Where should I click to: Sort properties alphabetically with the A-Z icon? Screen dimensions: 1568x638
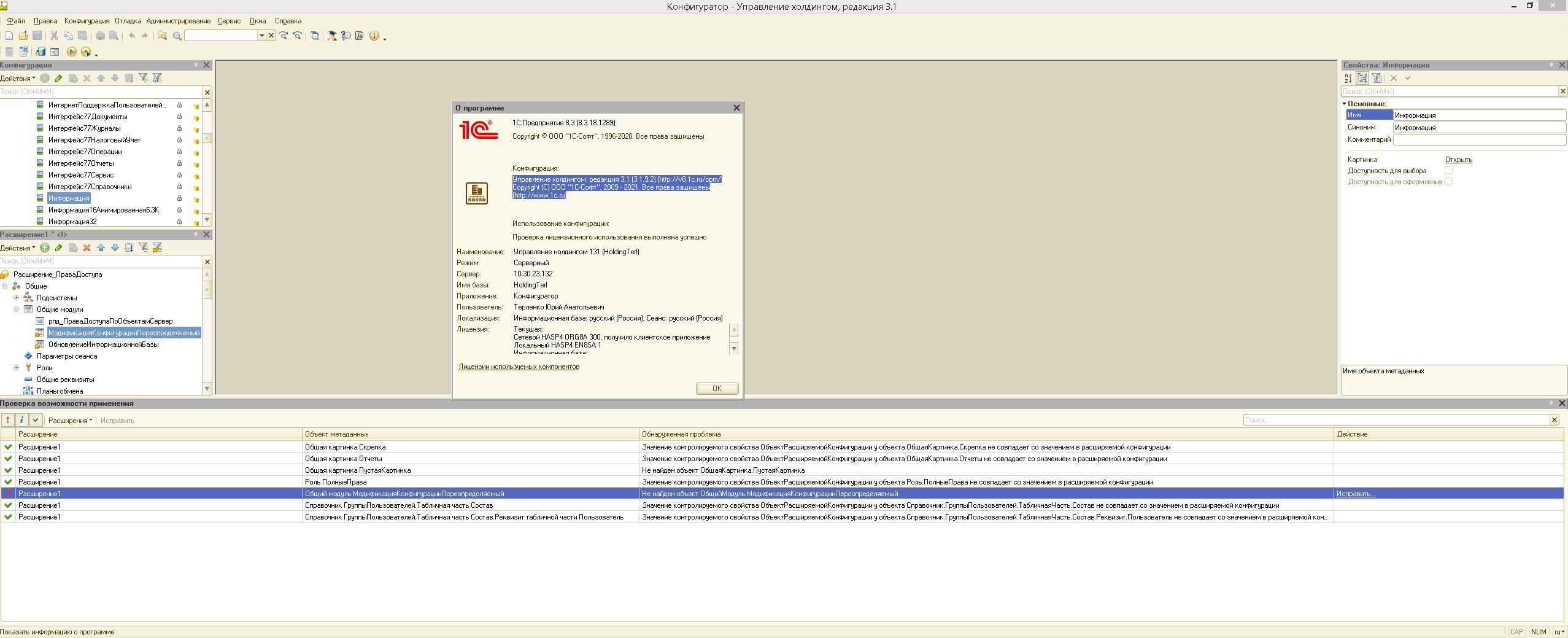click(1348, 78)
